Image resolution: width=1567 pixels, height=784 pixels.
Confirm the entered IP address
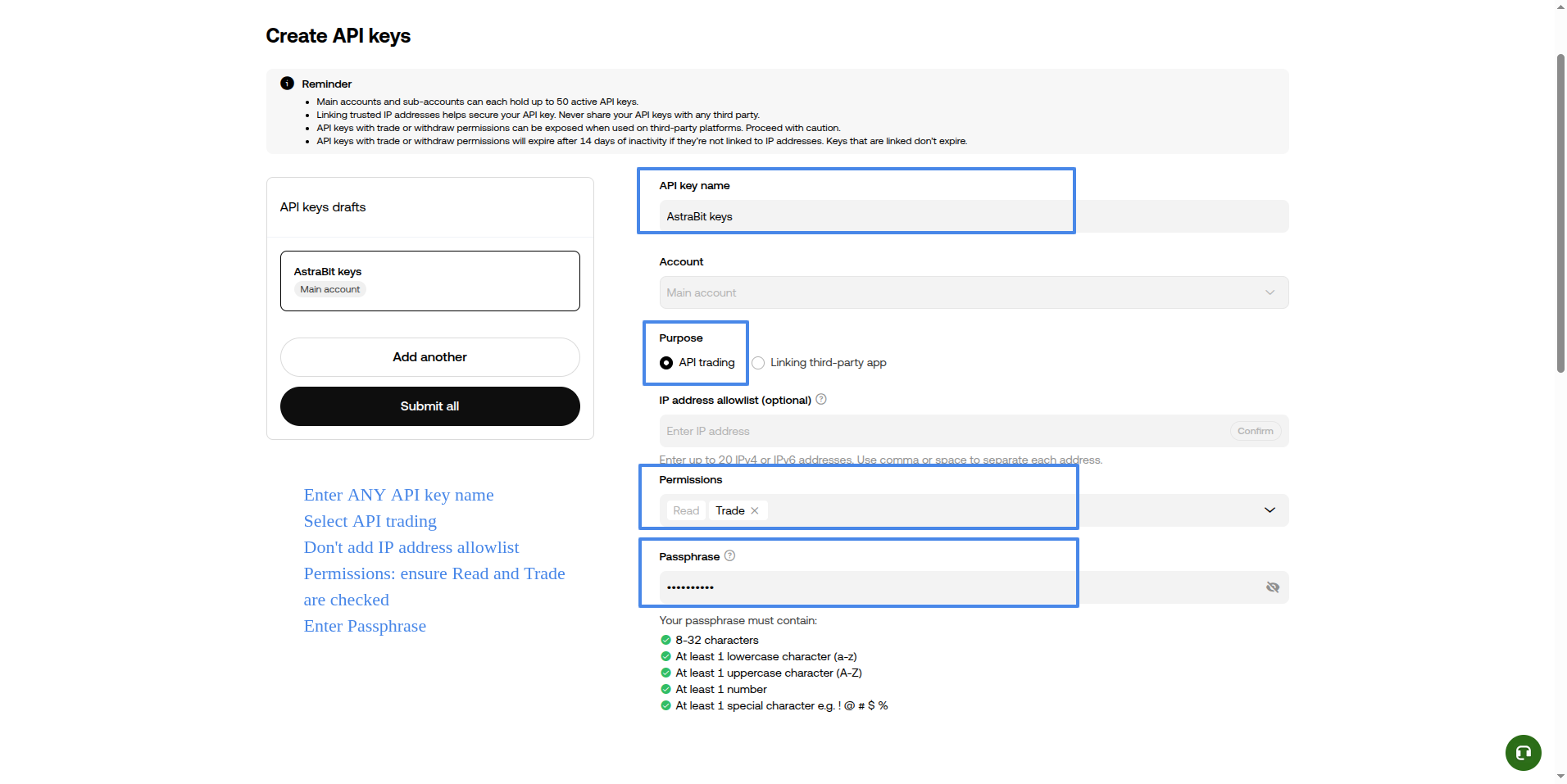tap(1255, 431)
